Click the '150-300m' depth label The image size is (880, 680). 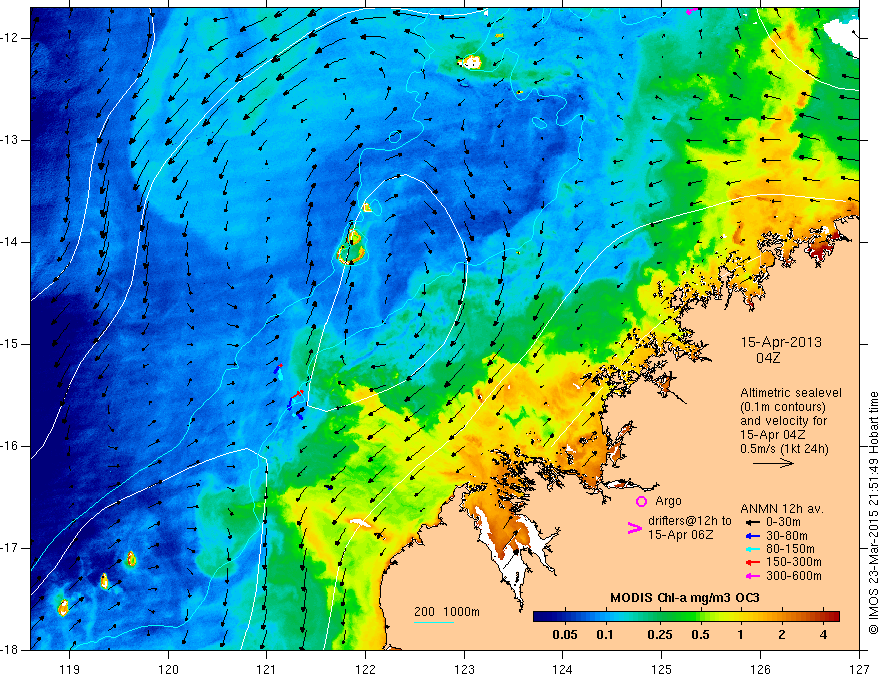click(794, 563)
